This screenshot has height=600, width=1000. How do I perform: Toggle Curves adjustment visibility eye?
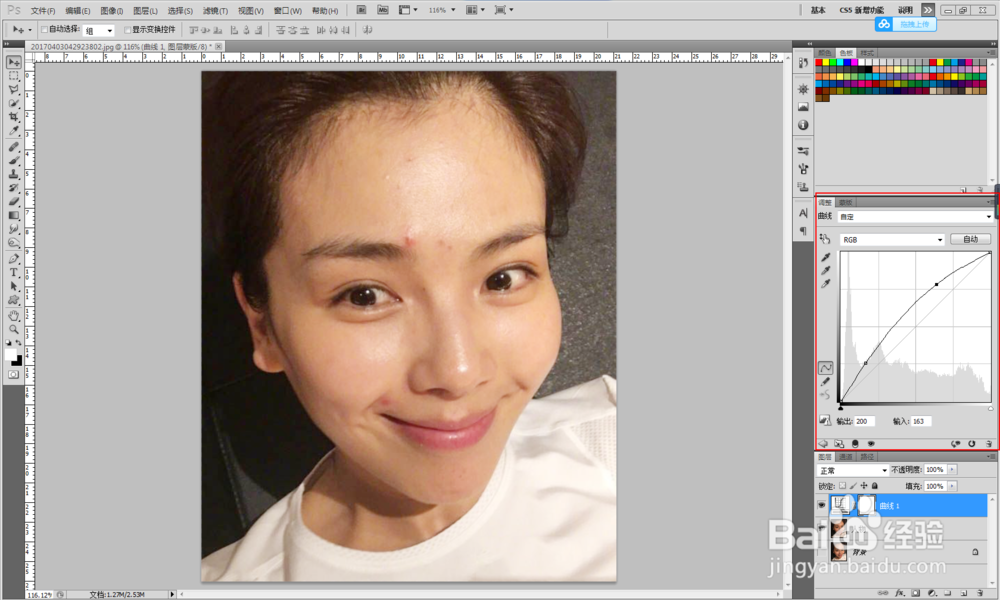[x=871, y=444]
